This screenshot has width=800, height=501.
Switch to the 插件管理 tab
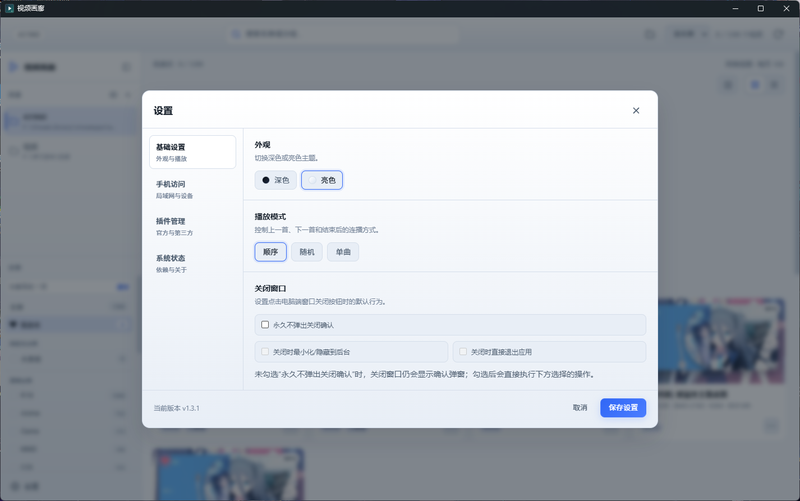192,226
